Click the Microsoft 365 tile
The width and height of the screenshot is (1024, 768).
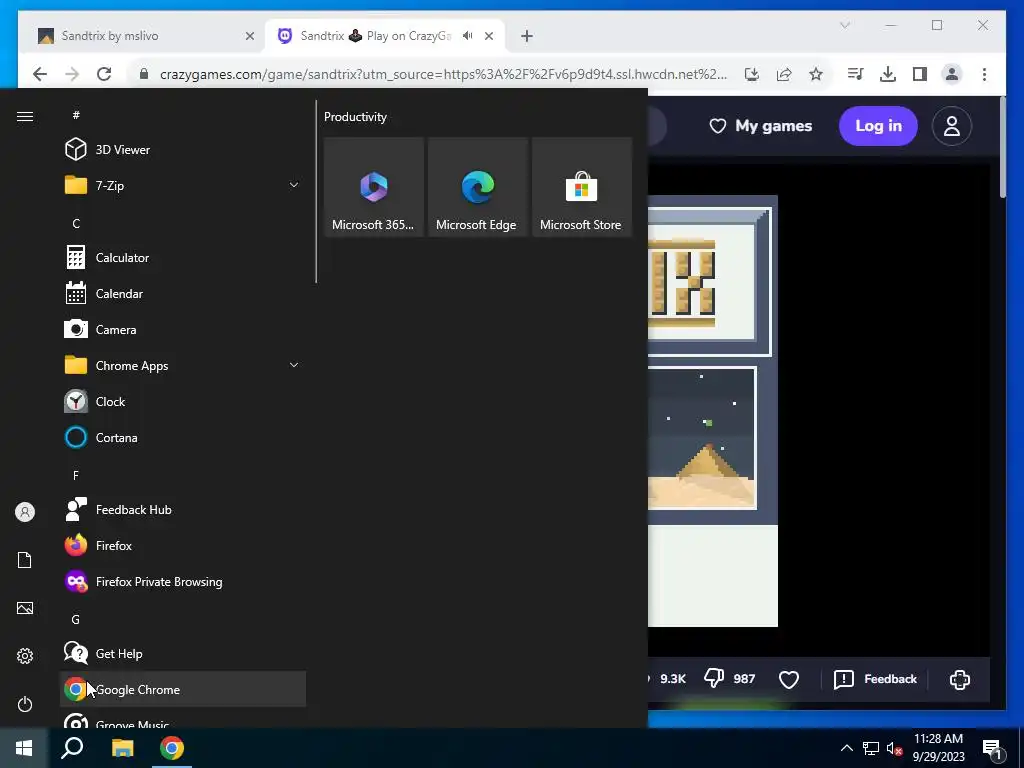(374, 187)
